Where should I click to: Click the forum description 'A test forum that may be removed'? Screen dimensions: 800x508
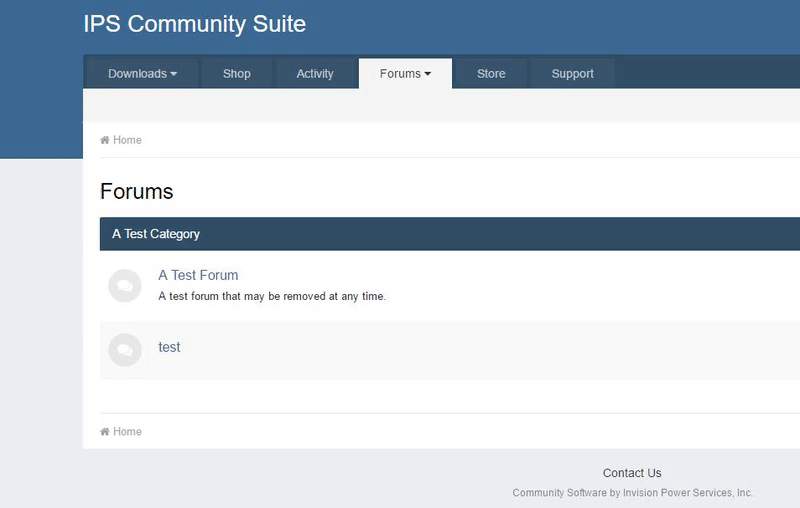[272, 296]
